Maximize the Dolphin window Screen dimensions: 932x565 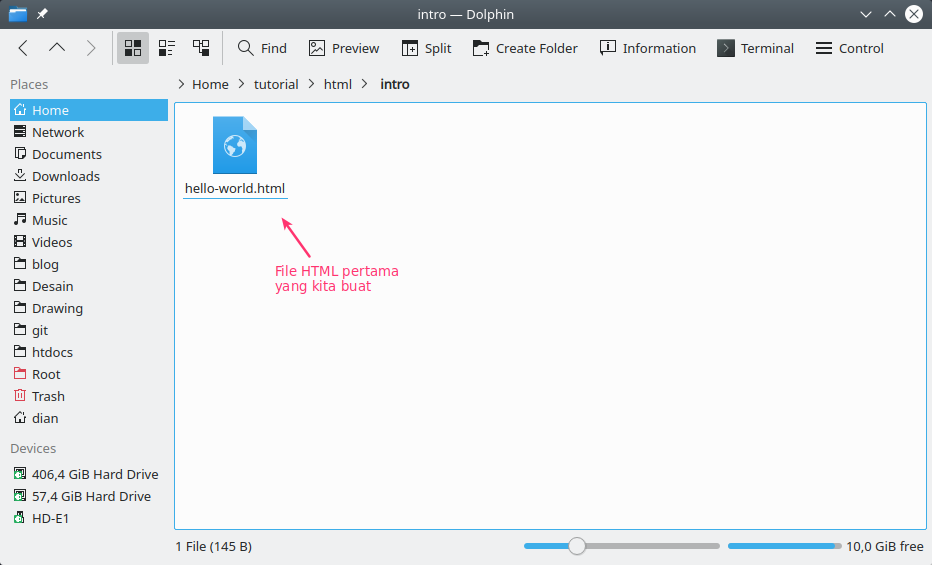point(890,14)
